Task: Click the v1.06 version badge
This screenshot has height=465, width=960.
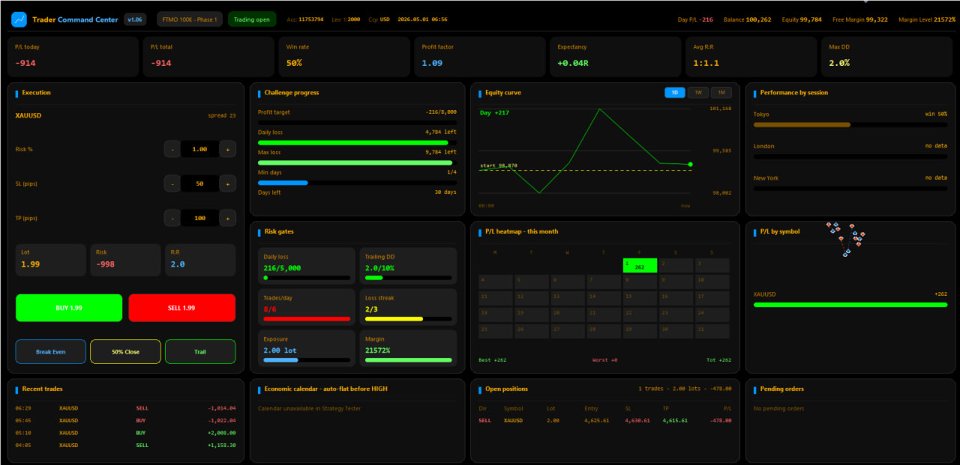Action: tap(135, 20)
